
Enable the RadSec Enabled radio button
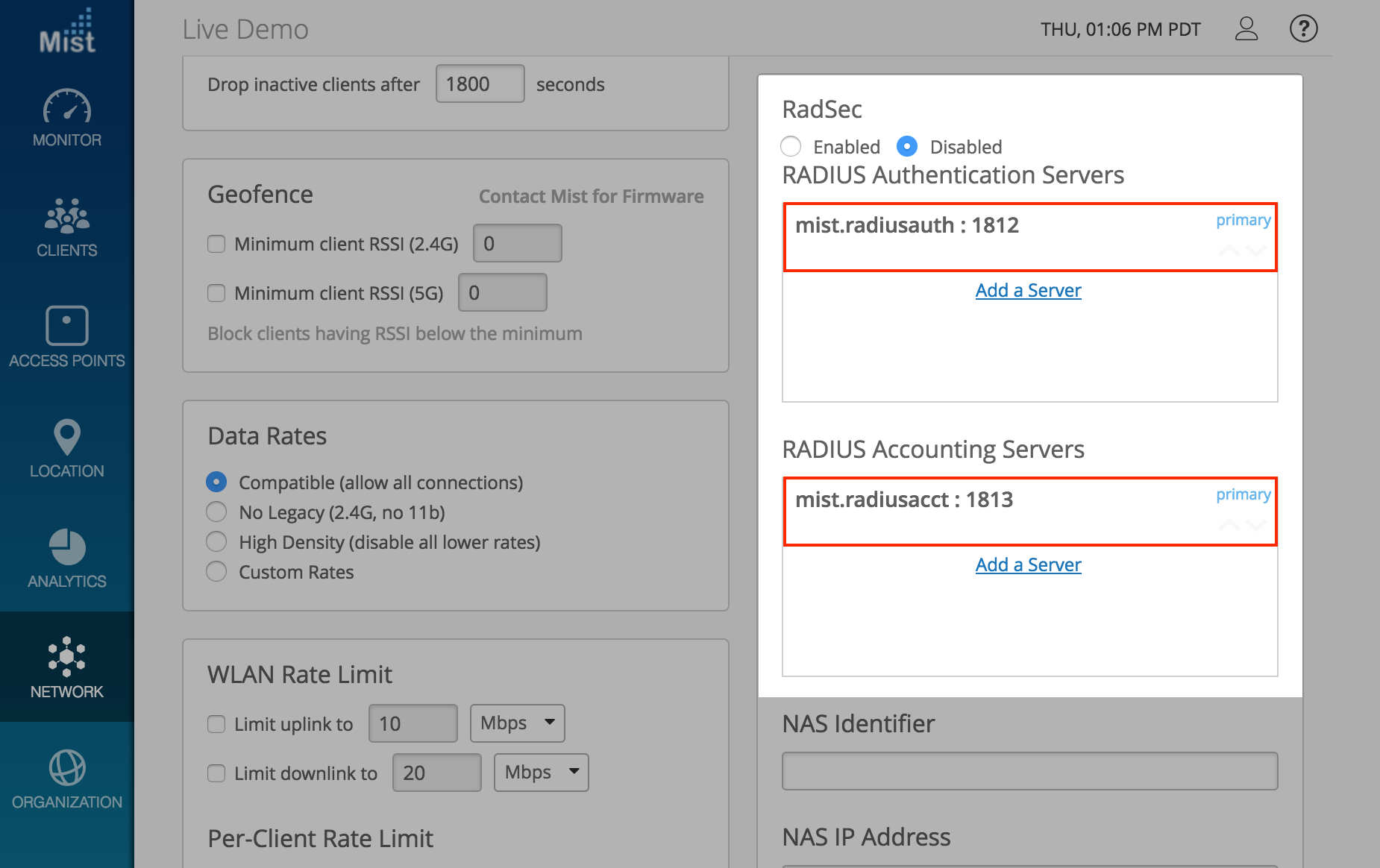coord(791,146)
